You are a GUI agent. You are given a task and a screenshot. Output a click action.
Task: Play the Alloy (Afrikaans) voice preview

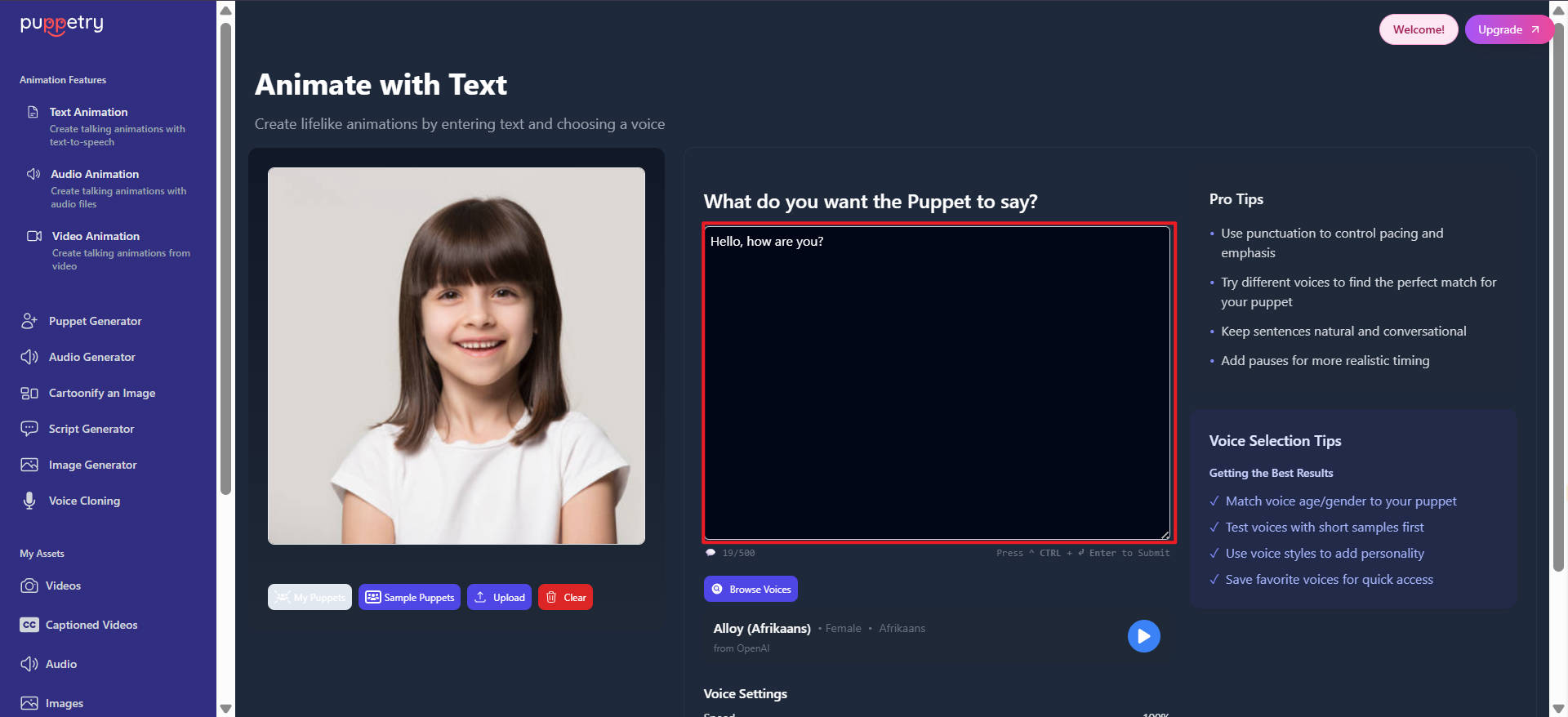click(x=1143, y=636)
